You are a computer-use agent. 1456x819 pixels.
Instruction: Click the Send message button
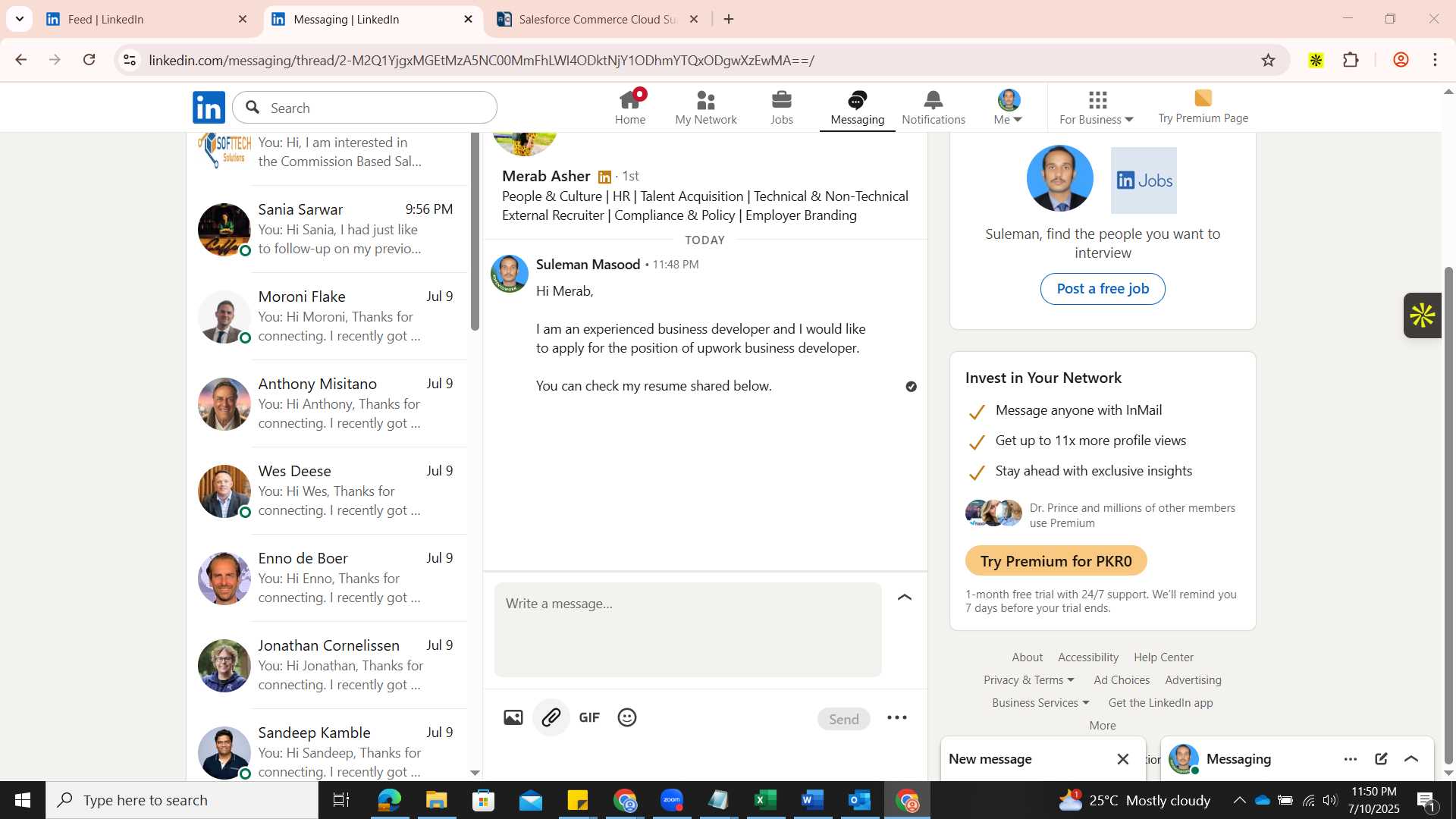click(844, 719)
